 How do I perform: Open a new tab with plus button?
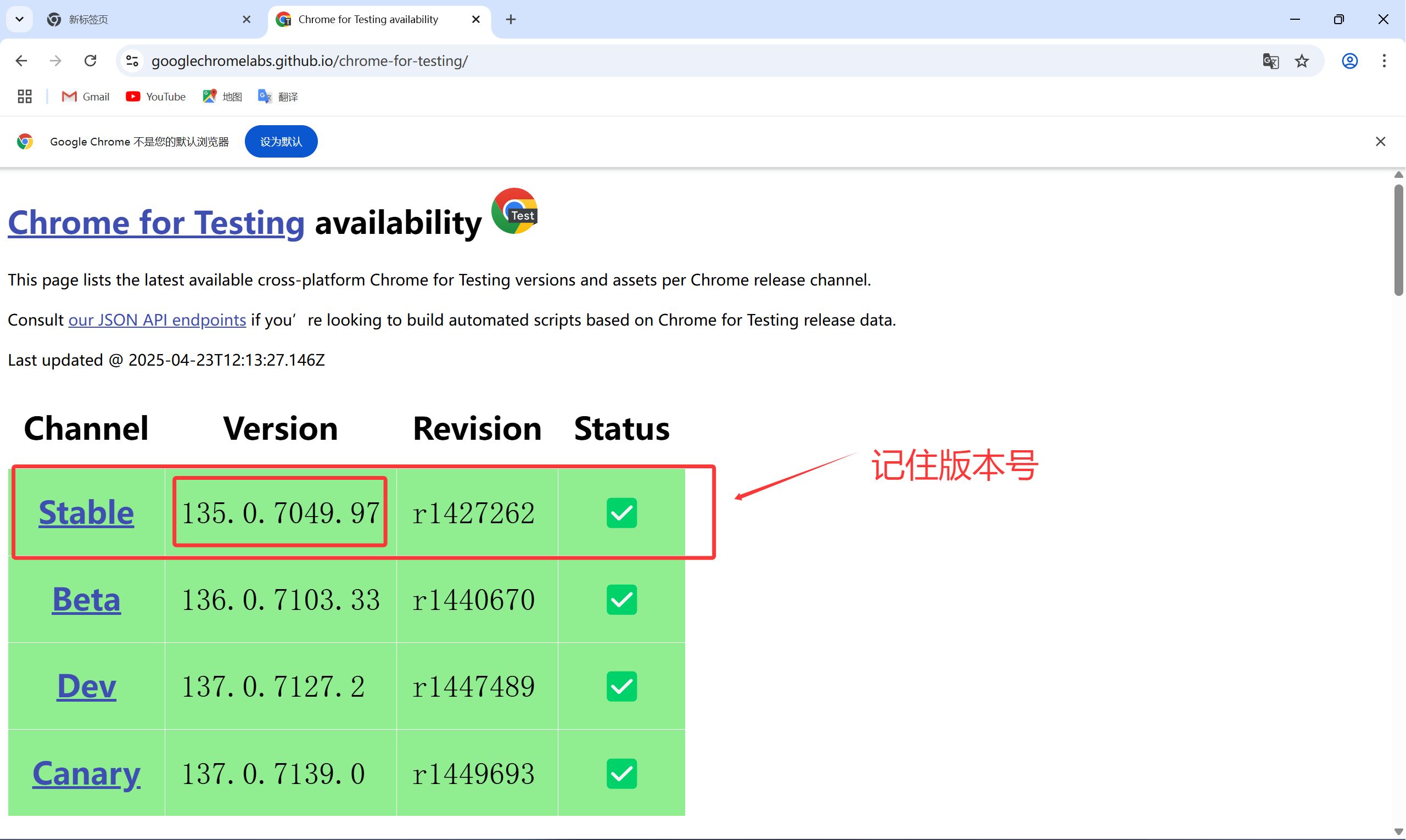pos(511,19)
